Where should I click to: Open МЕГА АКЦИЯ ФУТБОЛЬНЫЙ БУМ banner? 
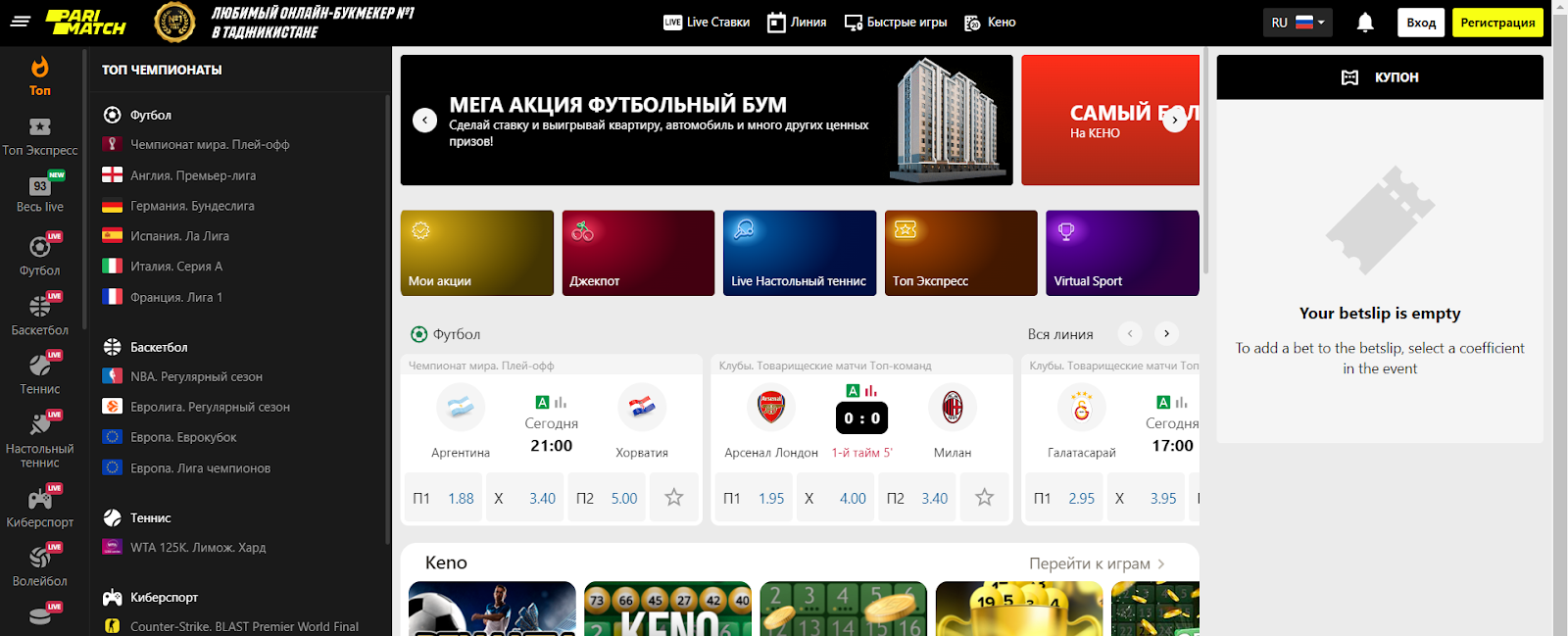707,120
